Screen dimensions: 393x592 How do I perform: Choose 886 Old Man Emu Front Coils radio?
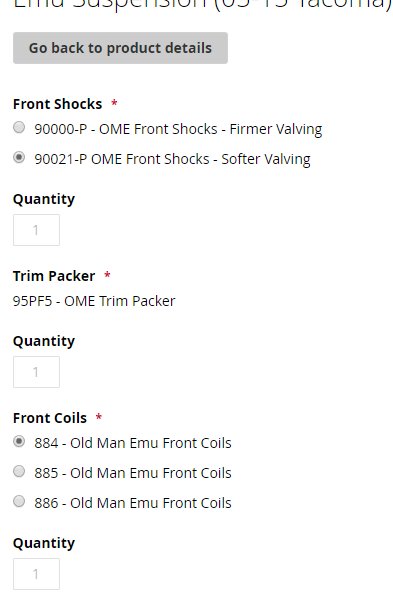click(19, 501)
